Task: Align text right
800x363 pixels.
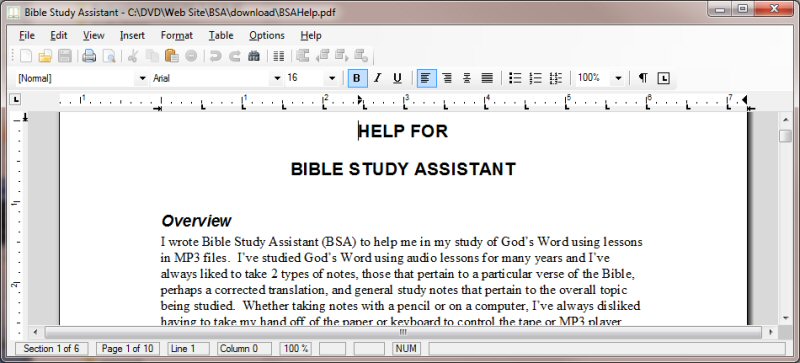Action: click(x=447, y=78)
